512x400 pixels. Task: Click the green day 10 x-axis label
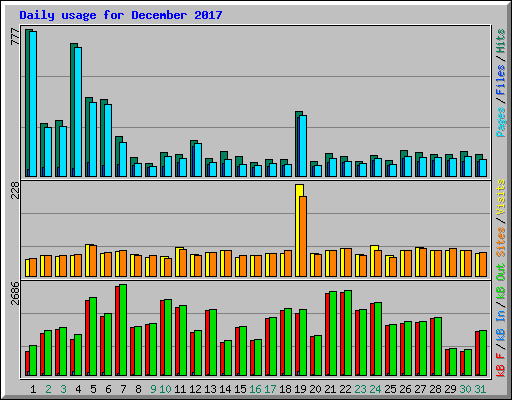tap(165, 389)
